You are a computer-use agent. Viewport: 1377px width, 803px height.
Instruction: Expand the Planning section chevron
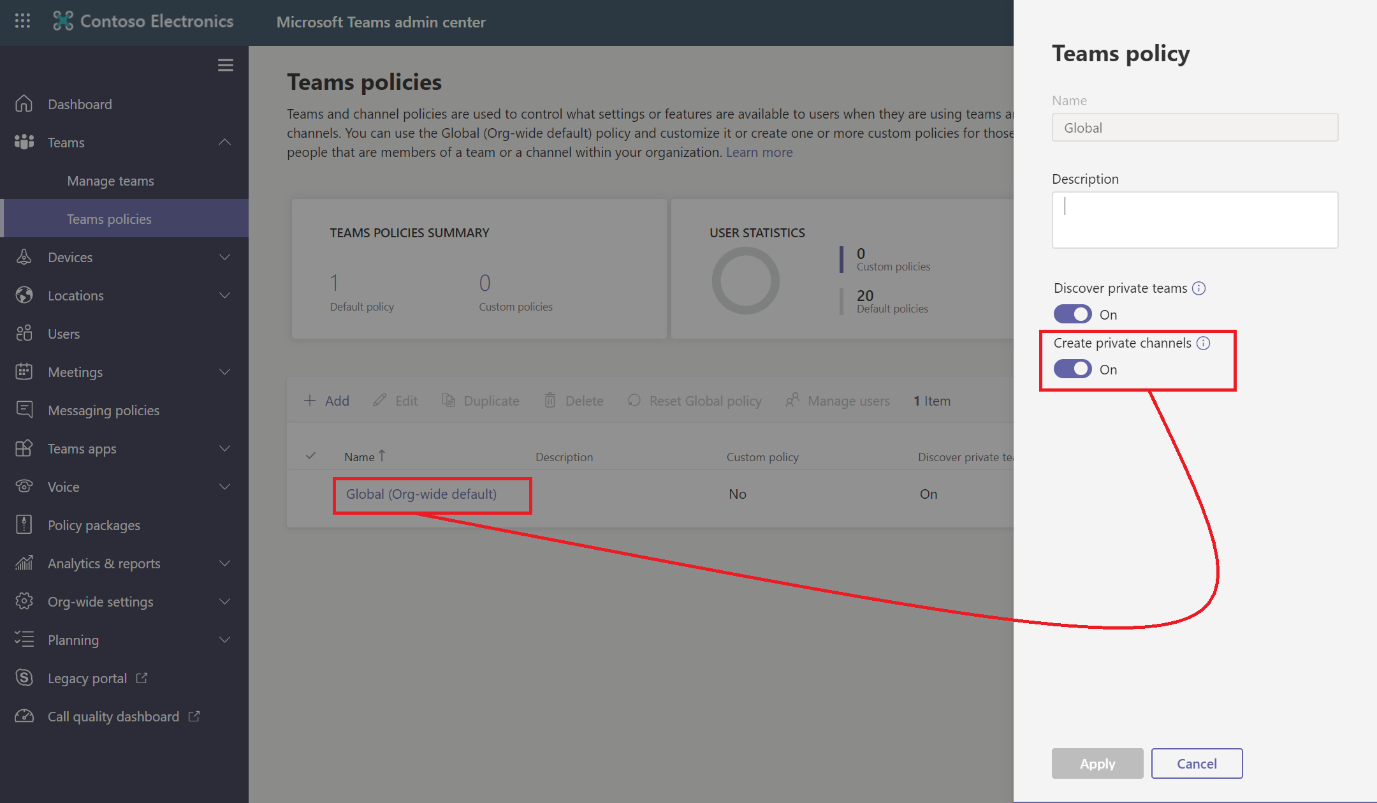[225, 640]
